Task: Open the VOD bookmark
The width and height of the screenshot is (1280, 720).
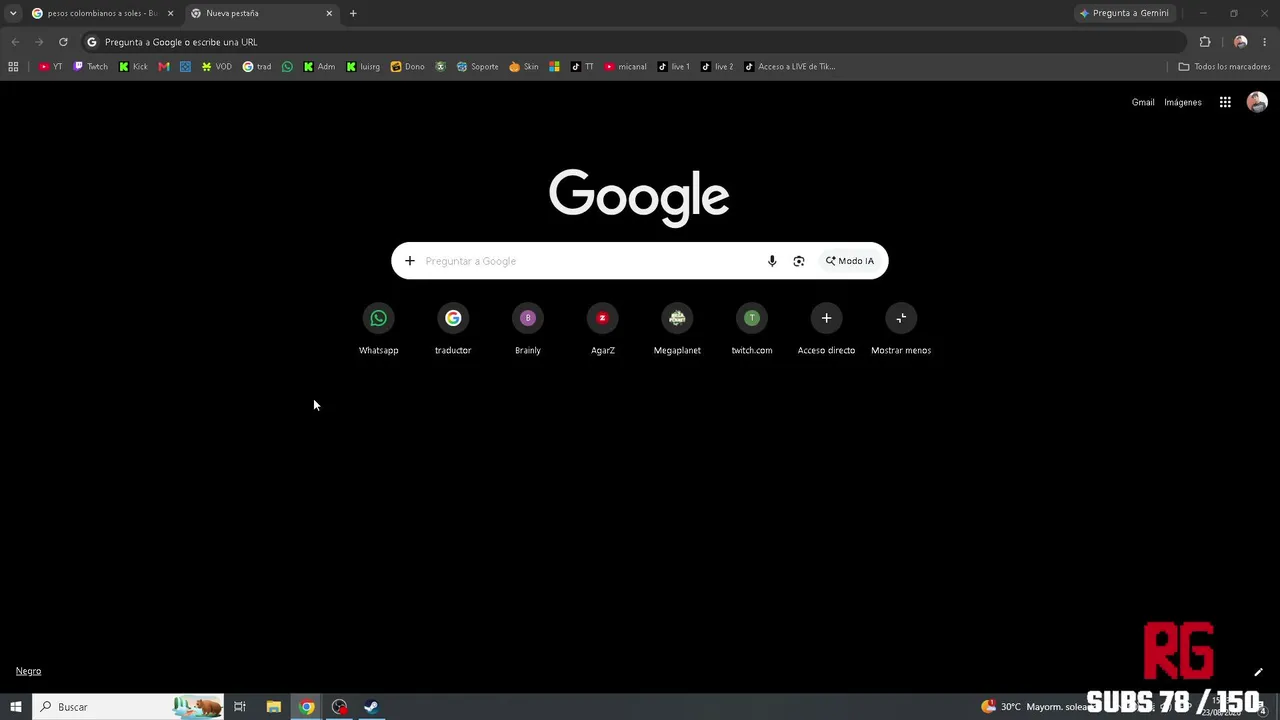Action: pos(216,67)
